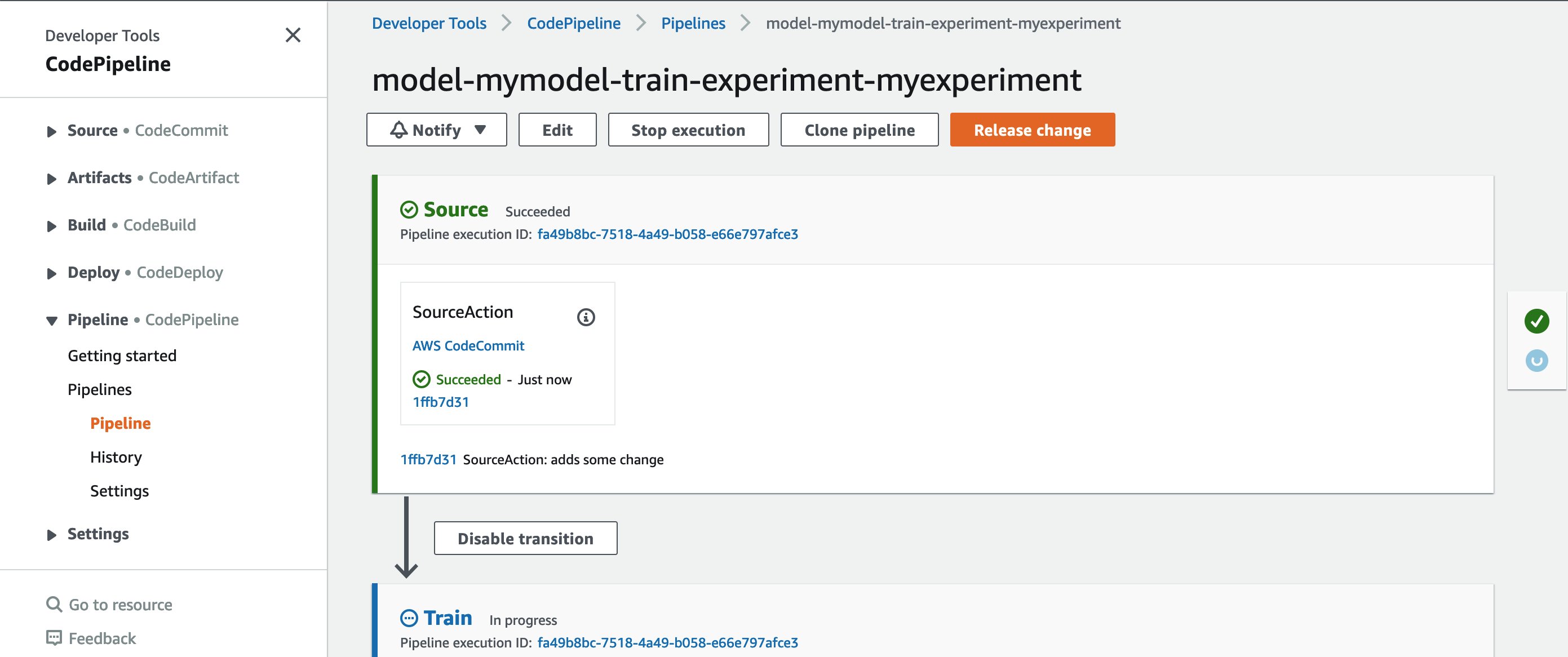Click the SourceAction info icon
Screen dimensions: 1568x657
pos(586,317)
